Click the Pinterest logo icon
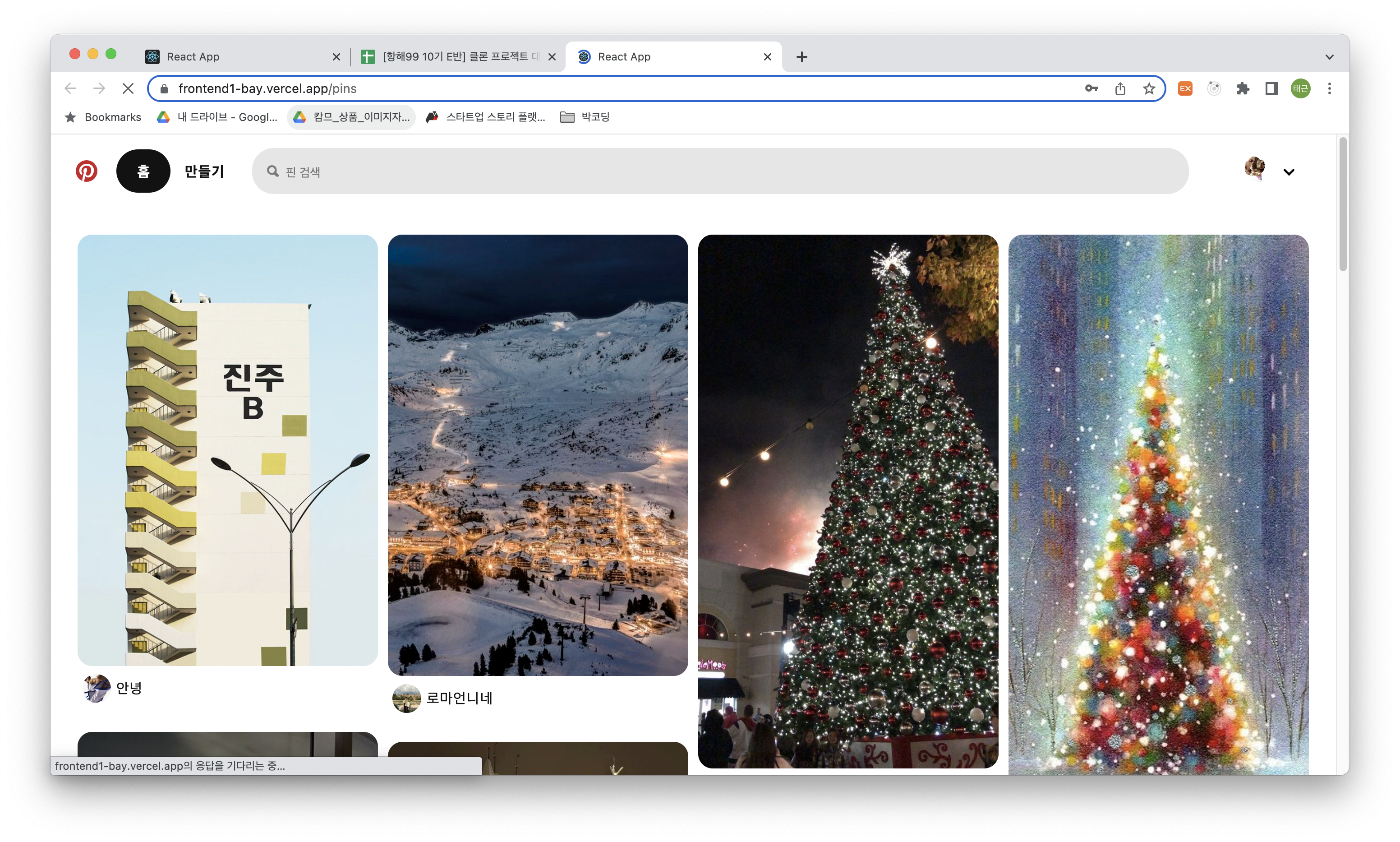Image resolution: width=1400 pixels, height=842 pixels. coord(86,171)
